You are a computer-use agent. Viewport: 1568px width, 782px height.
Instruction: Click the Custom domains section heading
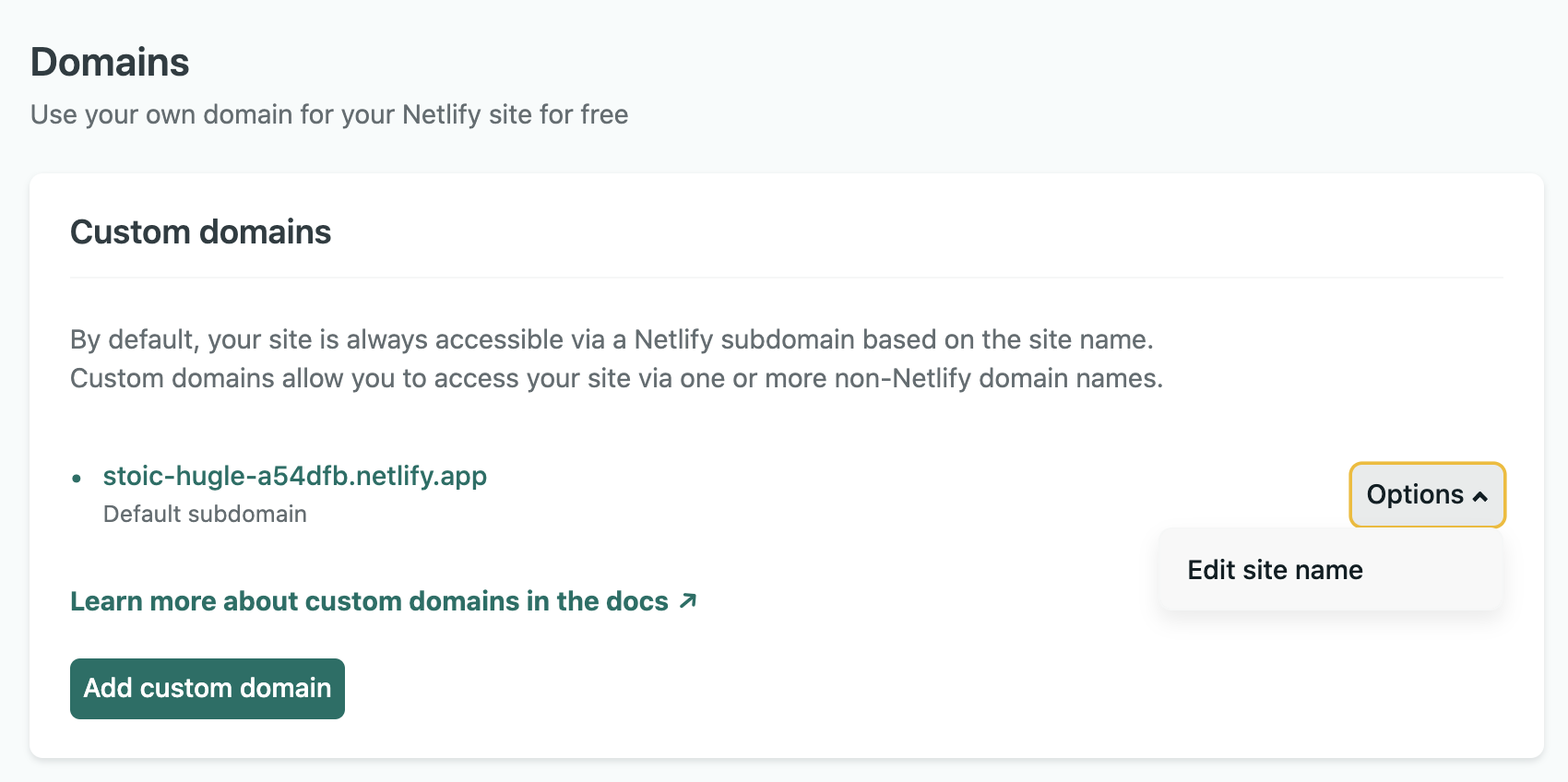click(x=201, y=232)
